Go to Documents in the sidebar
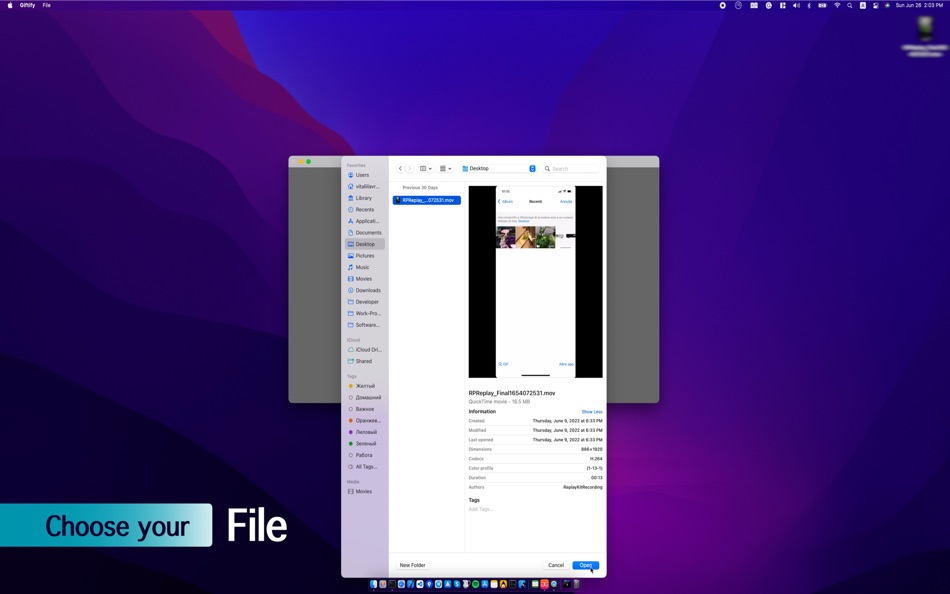This screenshot has width=950, height=594. pyautogui.click(x=364, y=233)
